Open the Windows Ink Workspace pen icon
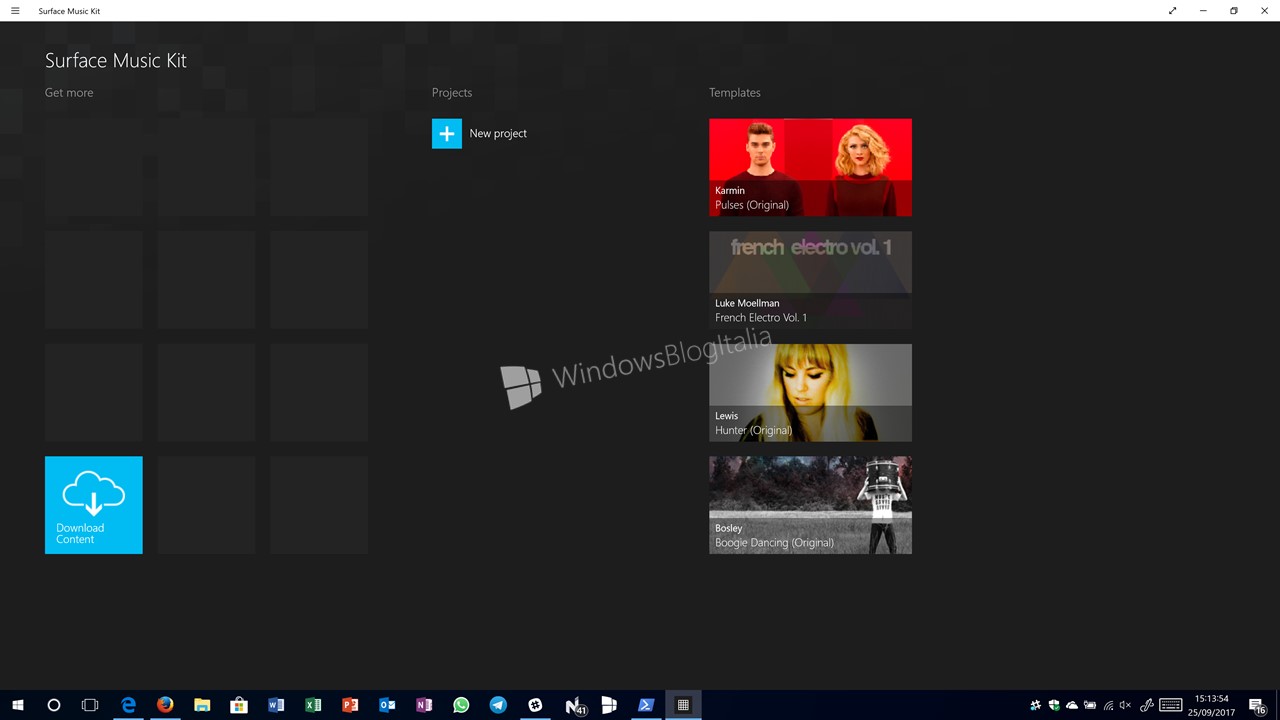Image resolution: width=1280 pixels, height=720 pixels. click(1147, 705)
